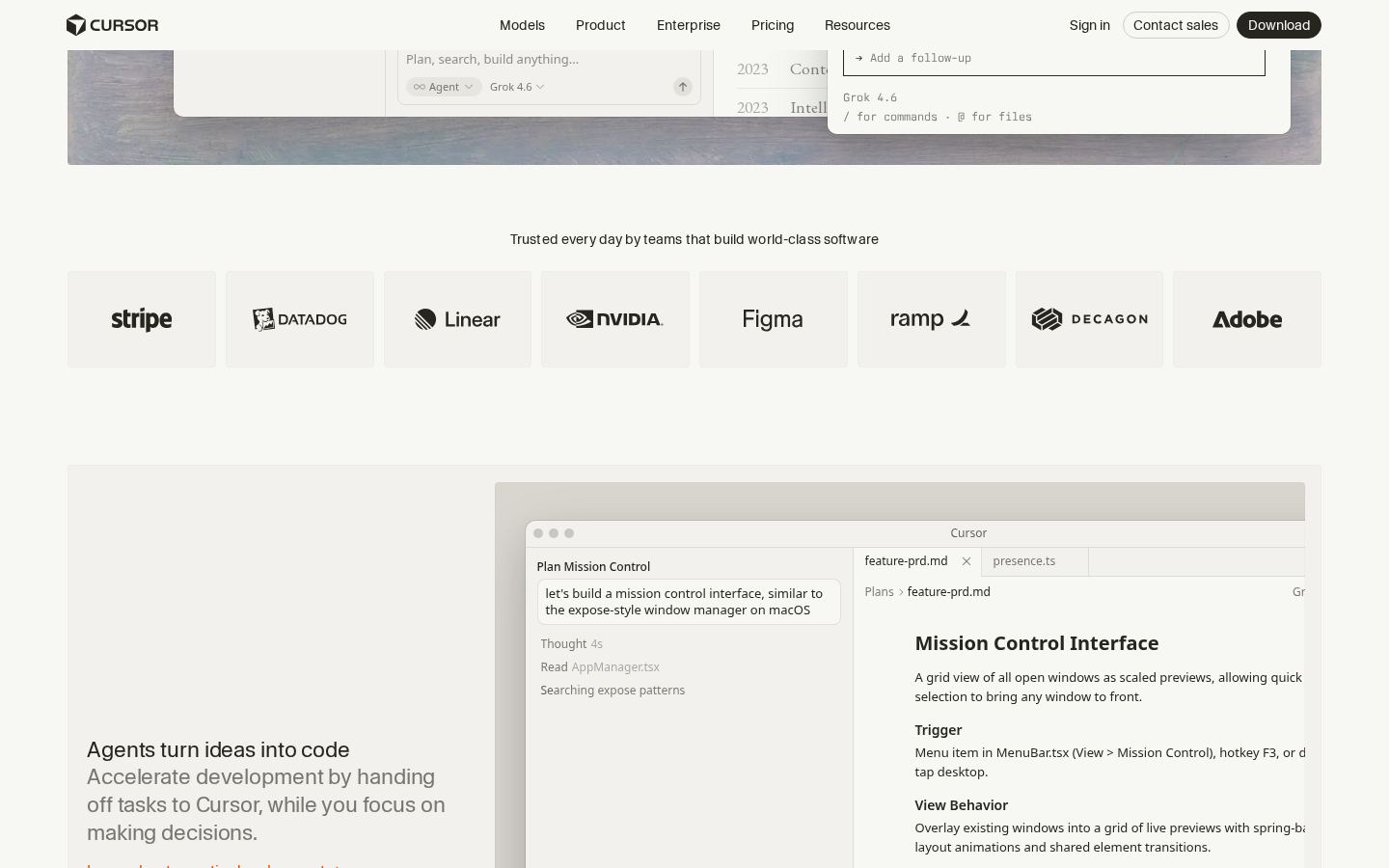Click the 'Grok 4.6' label under follow-up box
The height and width of the screenshot is (868, 1389).
click(x=870, y=97)
